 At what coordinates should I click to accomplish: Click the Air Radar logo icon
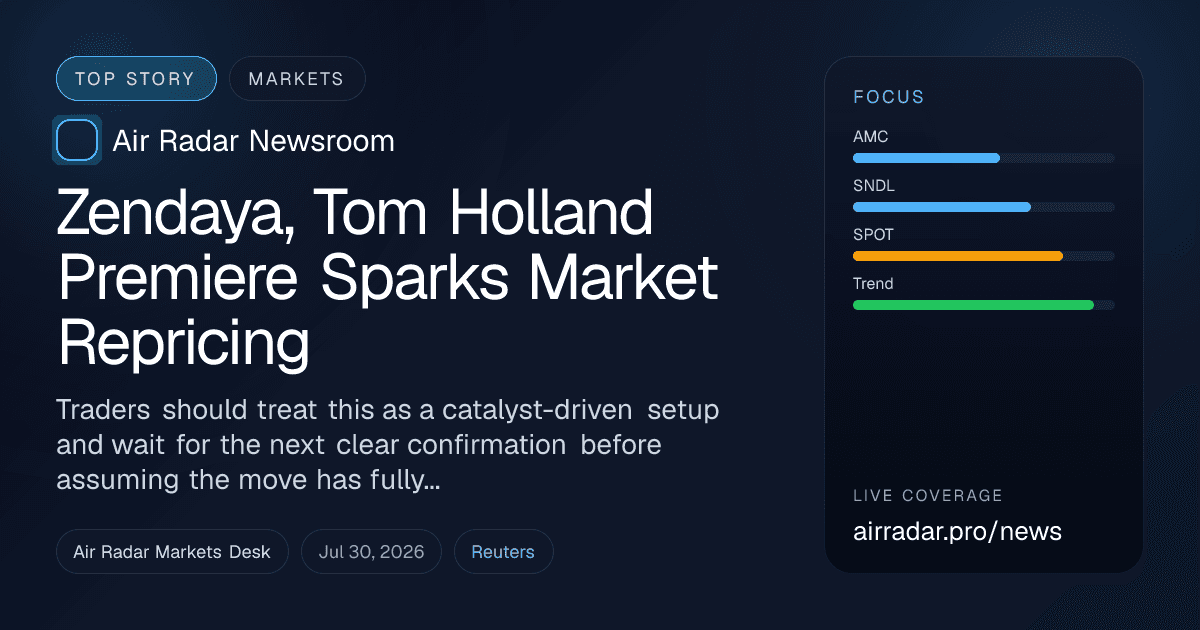(x=77, y=140)
